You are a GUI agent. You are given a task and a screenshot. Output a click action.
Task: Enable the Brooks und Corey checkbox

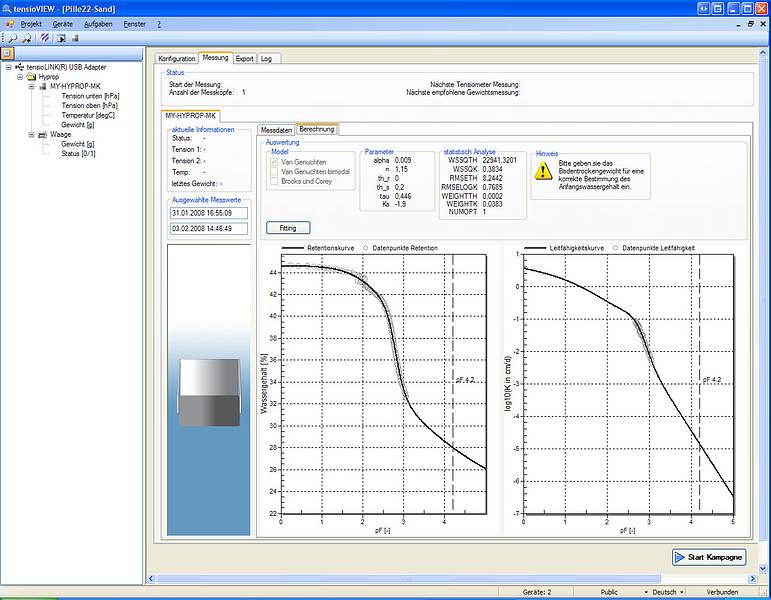tap(274, 181)
